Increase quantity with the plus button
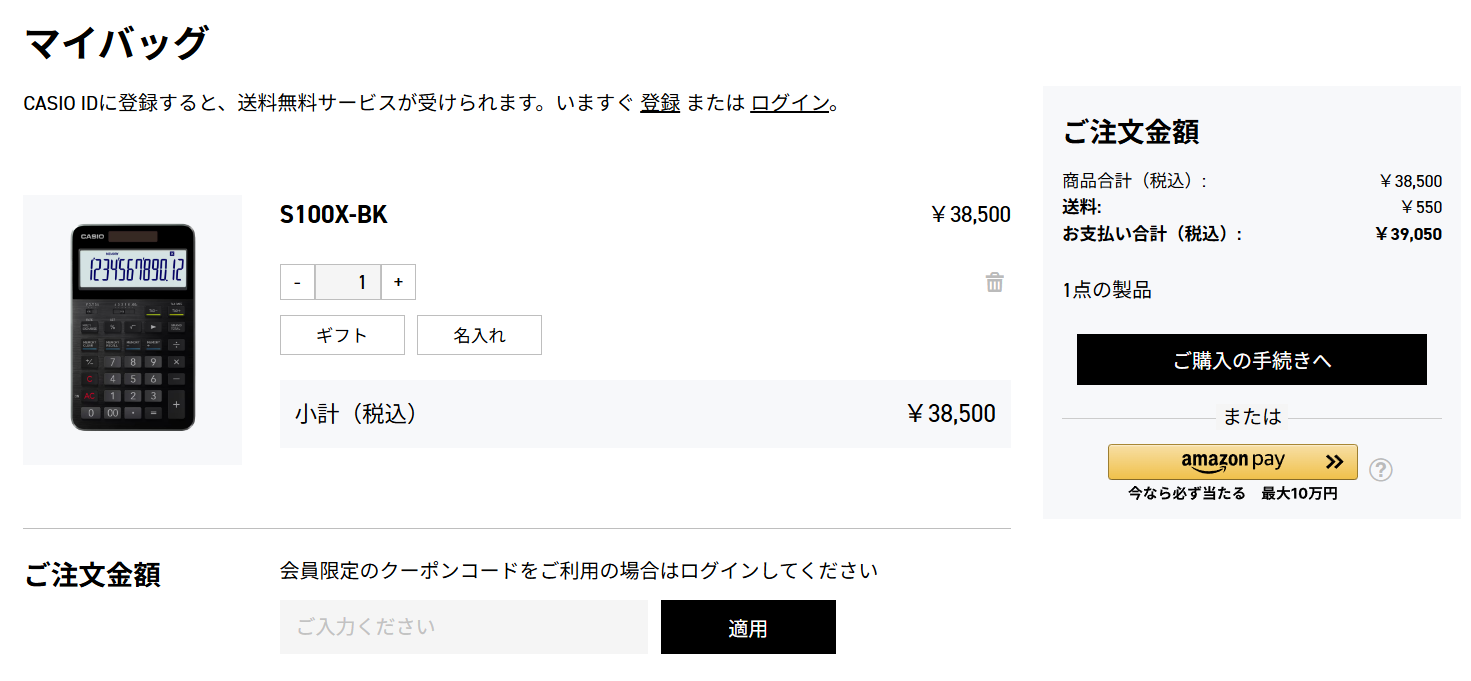 click(x=398, y=282)
